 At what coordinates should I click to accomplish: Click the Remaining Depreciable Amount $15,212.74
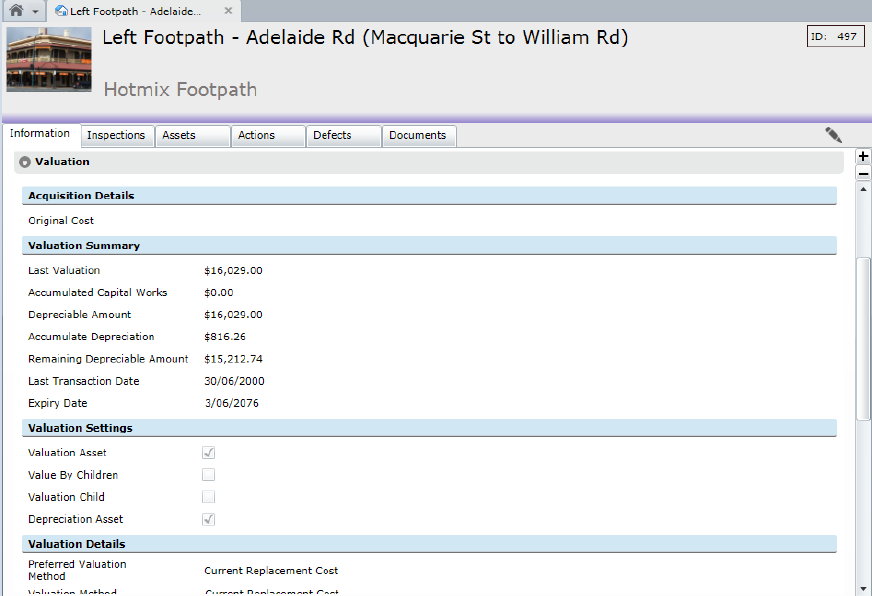[x=233, y=359]
